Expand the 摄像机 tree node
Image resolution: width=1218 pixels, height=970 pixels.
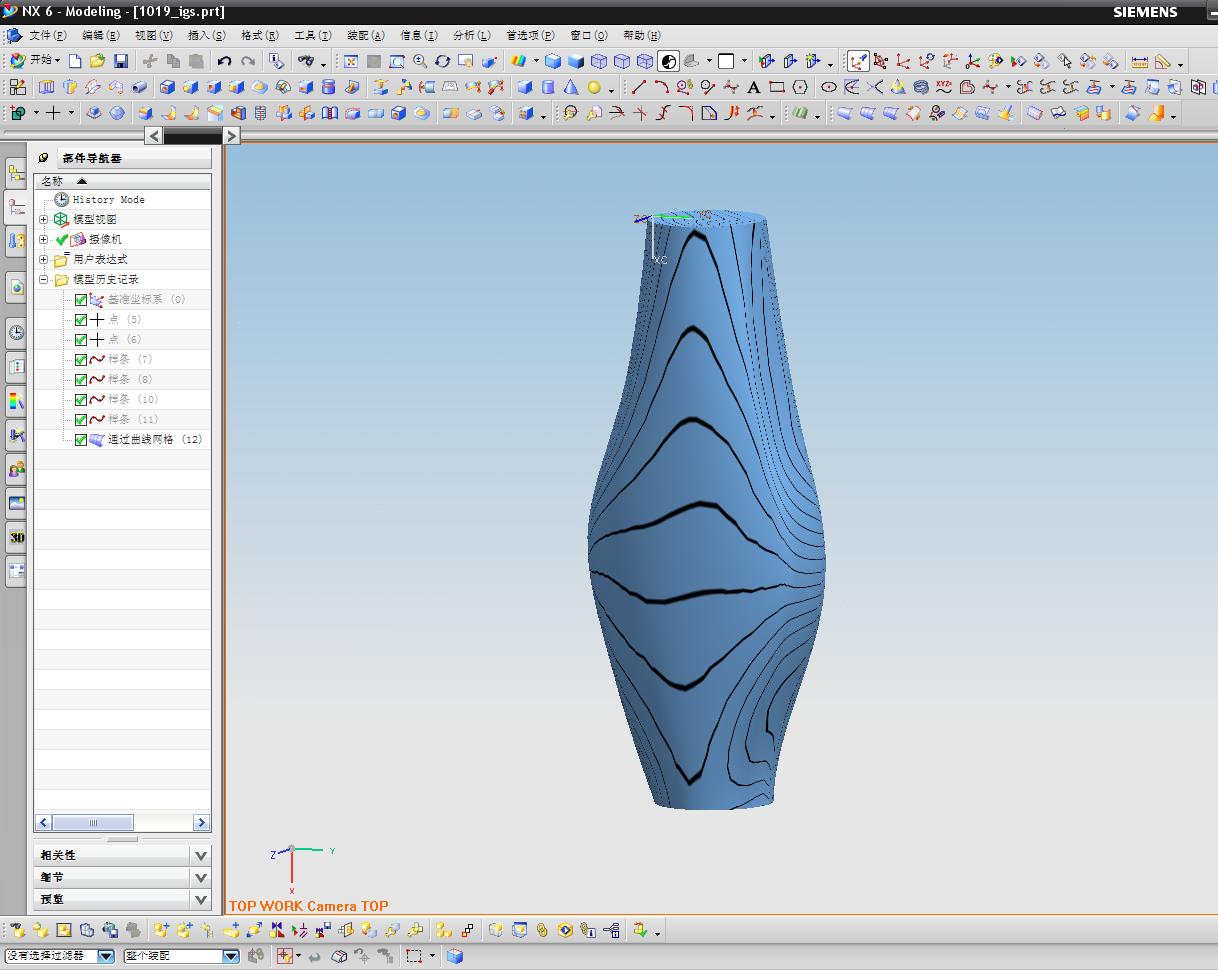pos(43,239)
